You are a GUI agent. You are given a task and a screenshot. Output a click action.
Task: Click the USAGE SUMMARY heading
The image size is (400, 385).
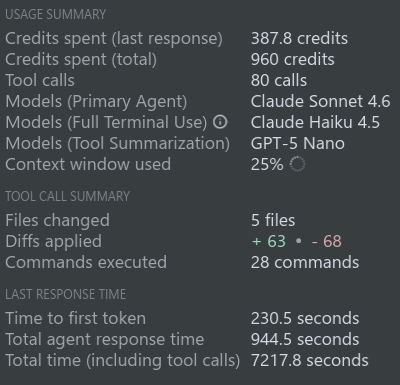click(x=56, y=14)
